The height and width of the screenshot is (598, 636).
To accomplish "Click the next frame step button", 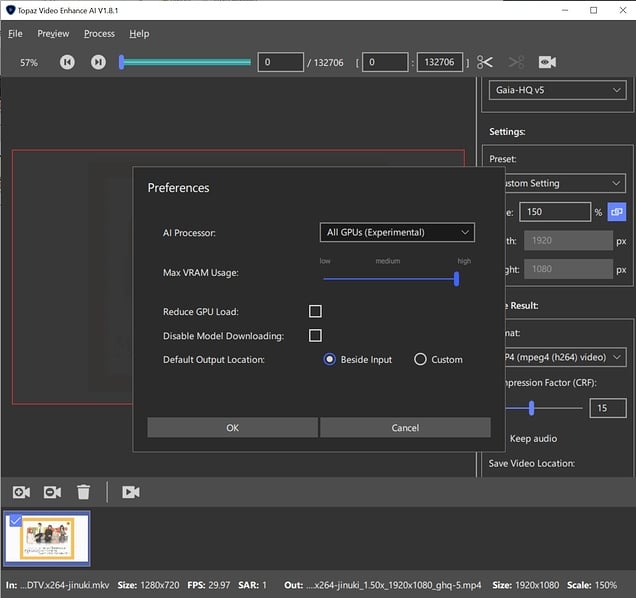I will tap(98, 62).
